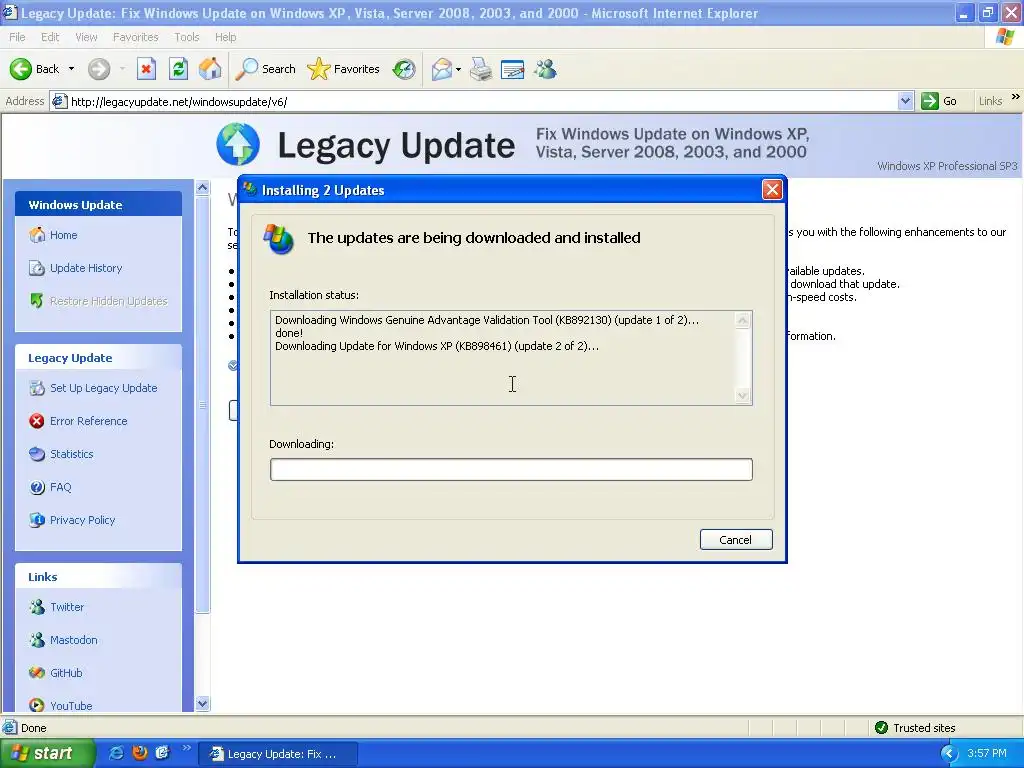Image resolution: width=1024 pixels, height=768 pixels.
Task: Open the Favorites menu
Action: point(135,37)
